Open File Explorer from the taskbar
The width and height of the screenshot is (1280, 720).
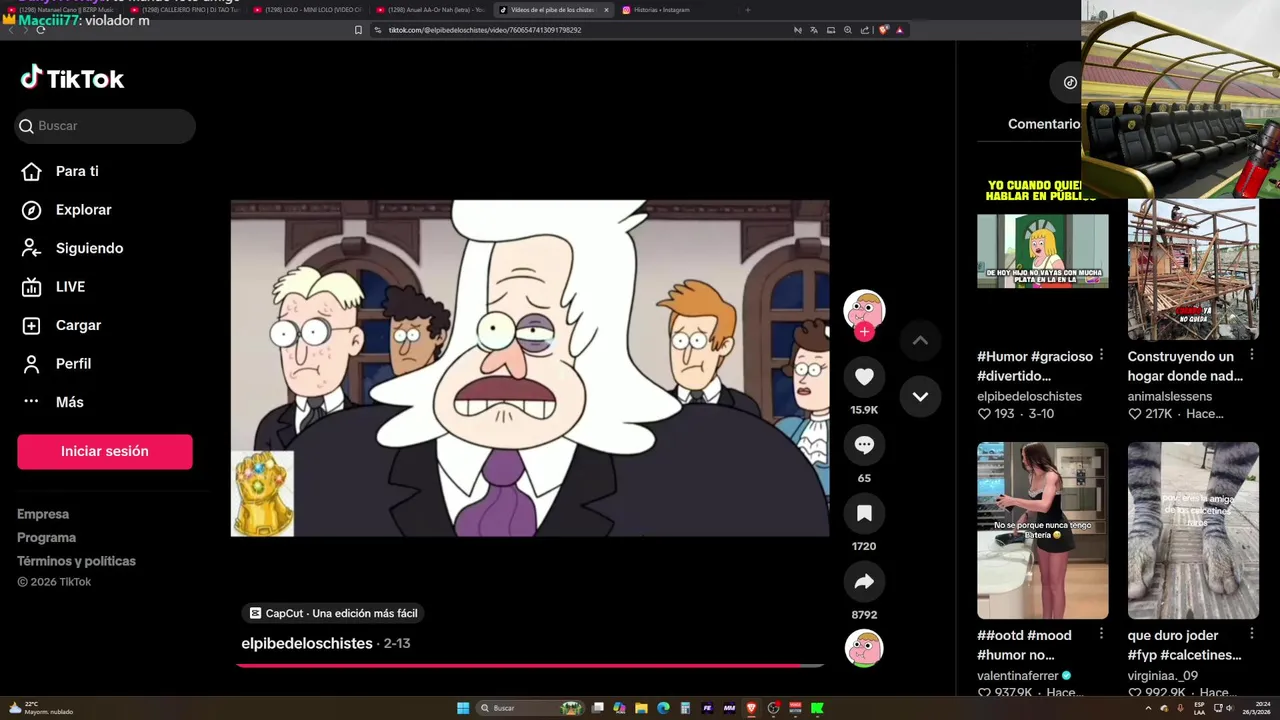point(641,708)
